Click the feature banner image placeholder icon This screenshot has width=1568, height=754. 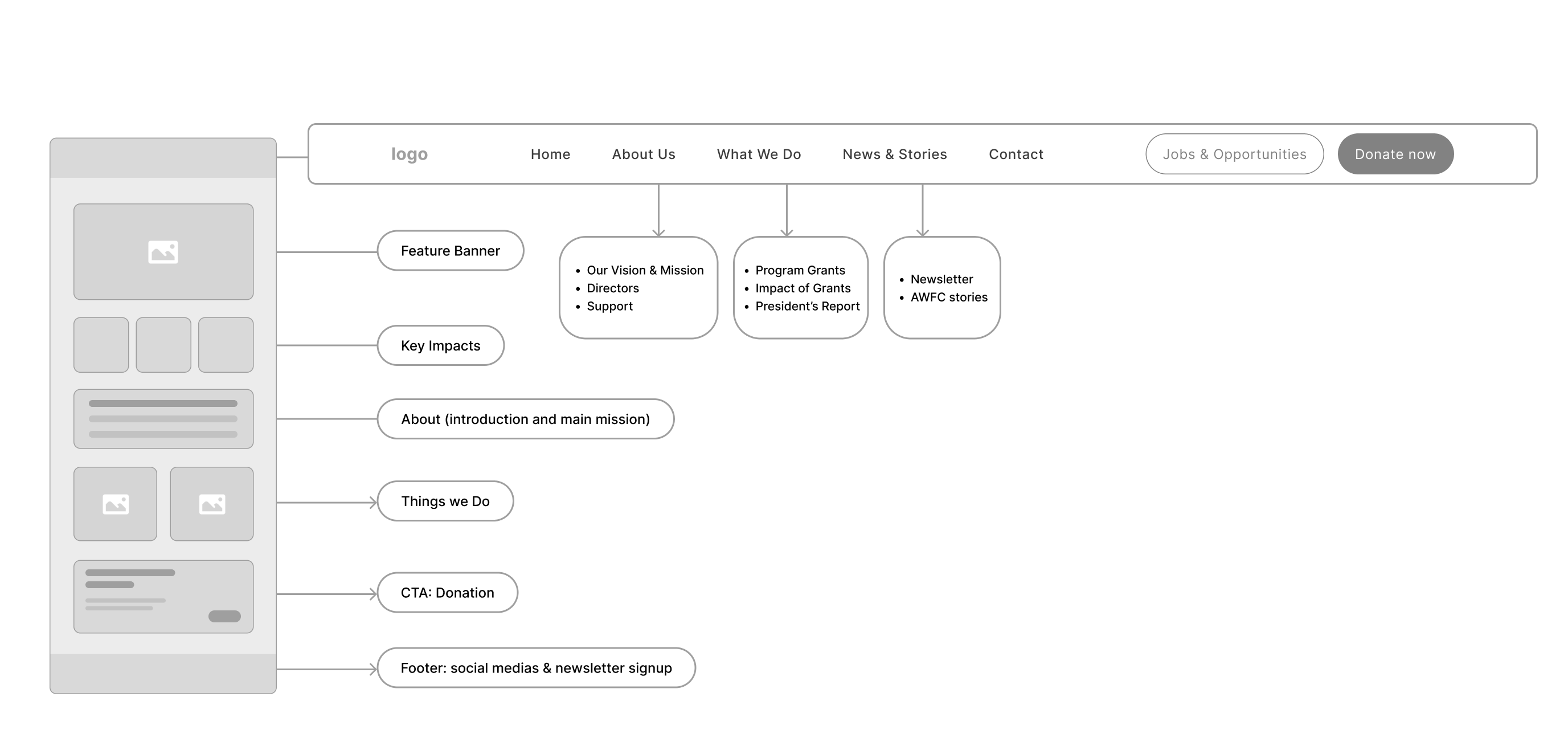pos(163,252)
